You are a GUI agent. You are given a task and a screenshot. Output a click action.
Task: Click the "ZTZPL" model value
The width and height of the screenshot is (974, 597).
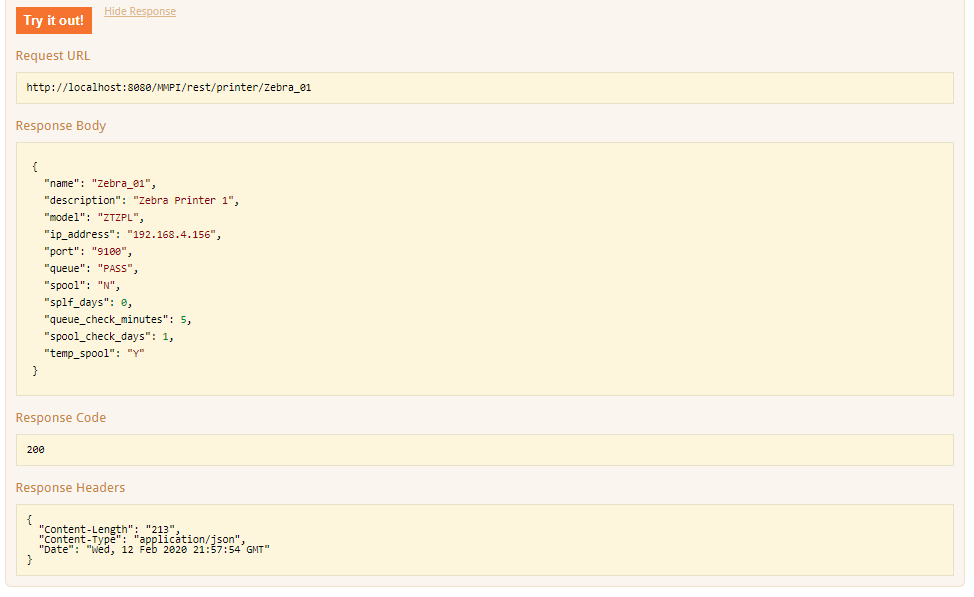pyautogui.click(x=118, y=217)
